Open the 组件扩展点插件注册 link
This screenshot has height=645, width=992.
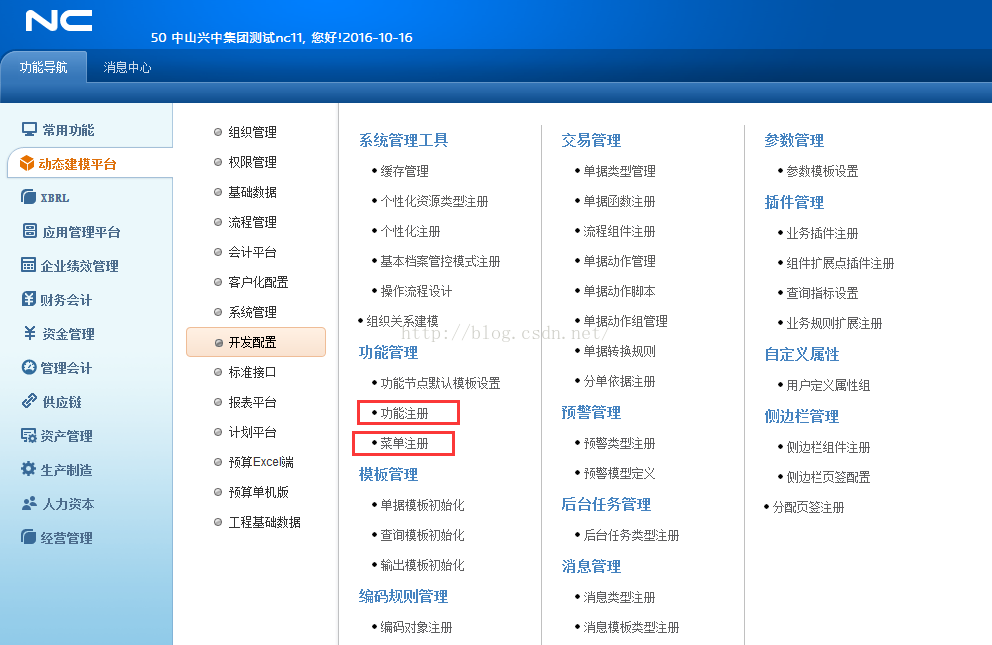(x=840, y=263)
